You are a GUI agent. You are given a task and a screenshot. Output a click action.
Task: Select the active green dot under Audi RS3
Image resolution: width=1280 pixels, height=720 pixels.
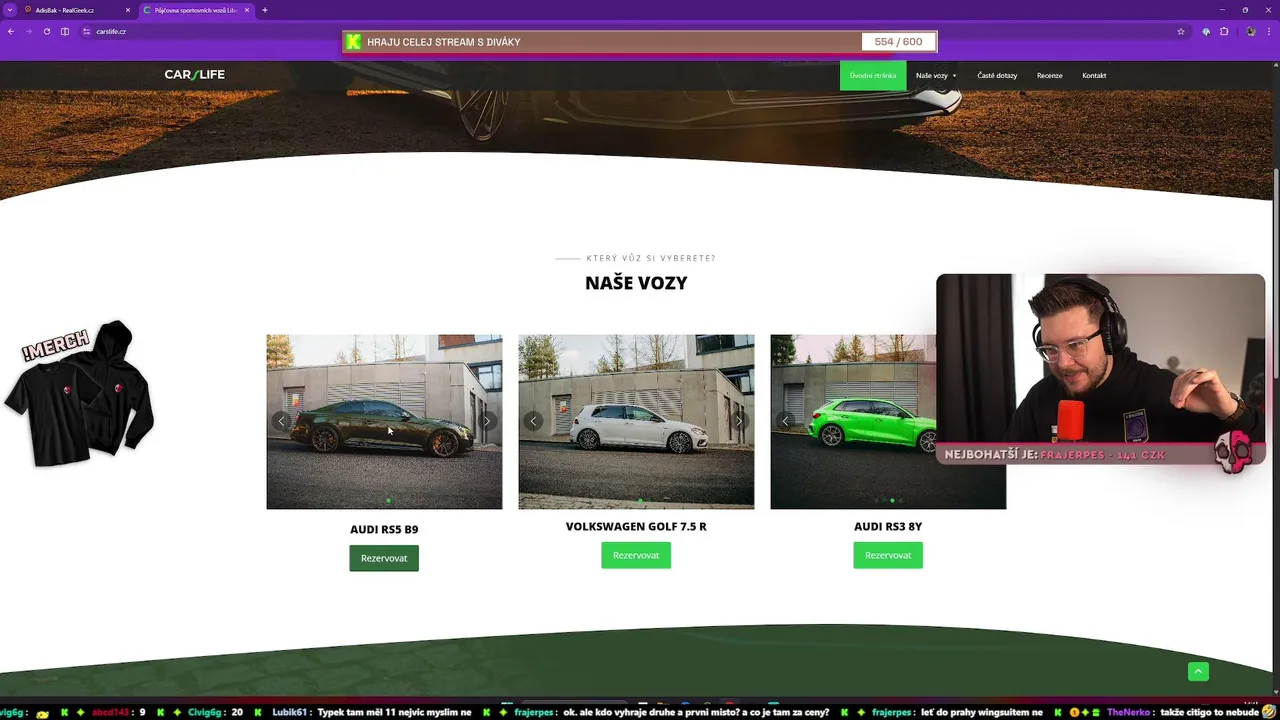pyautogui.click(x=892, y=500)
